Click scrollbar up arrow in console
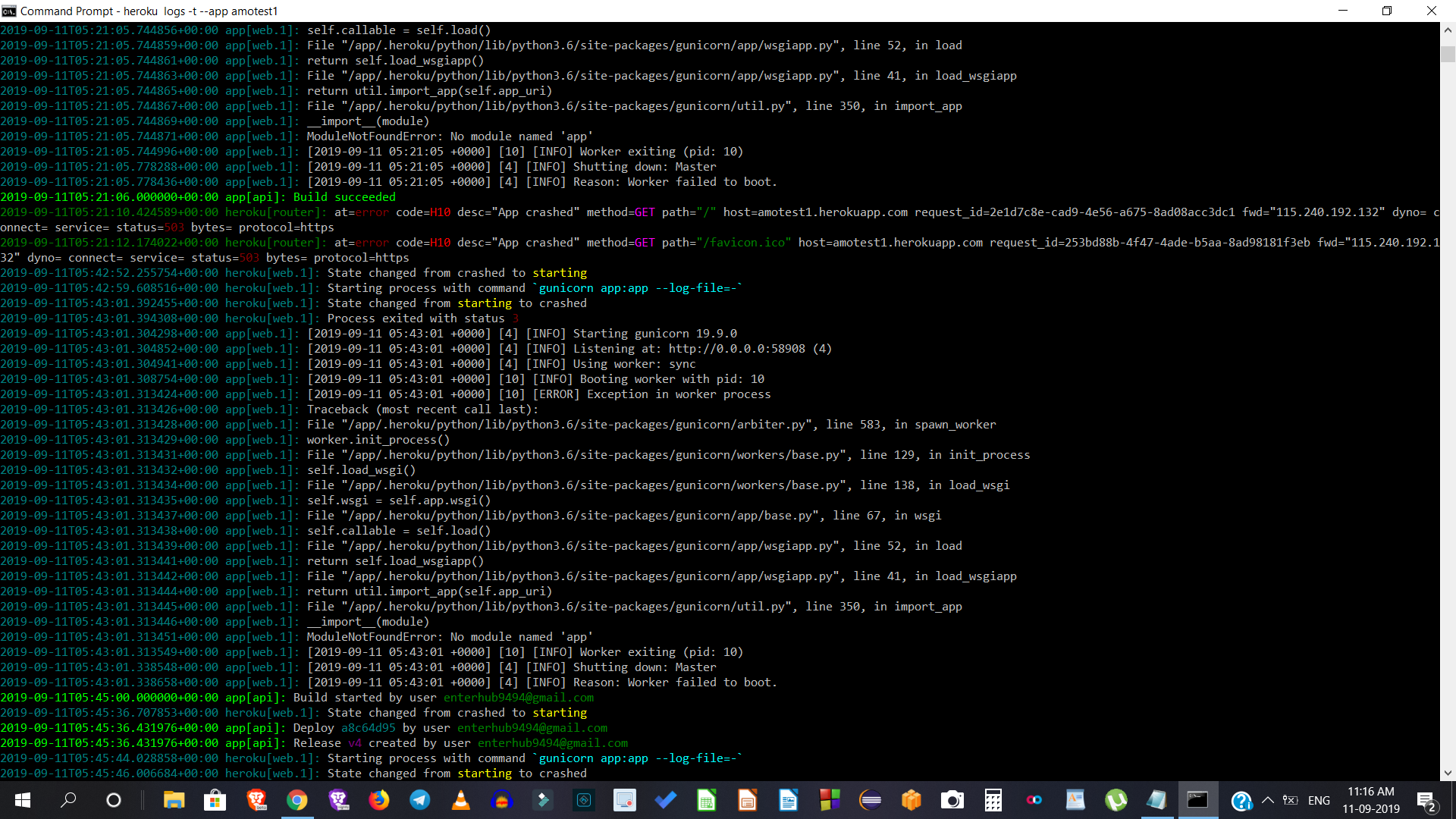 click(x=1448, y=30)
